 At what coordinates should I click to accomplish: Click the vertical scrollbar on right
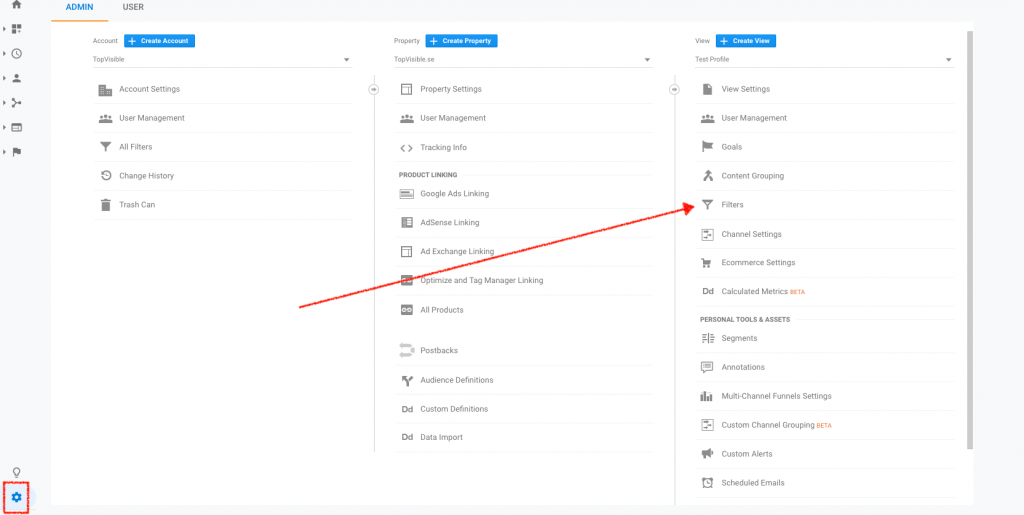click(x=970, y=240)
